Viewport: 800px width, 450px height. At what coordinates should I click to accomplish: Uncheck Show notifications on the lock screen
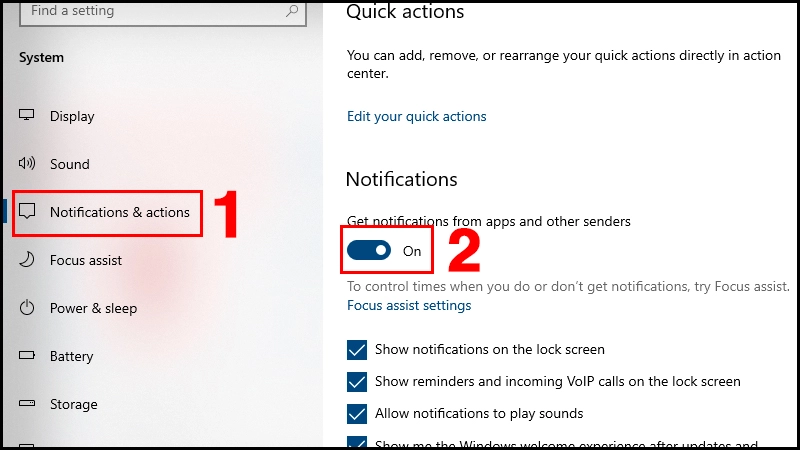click(x=357, y=350)
